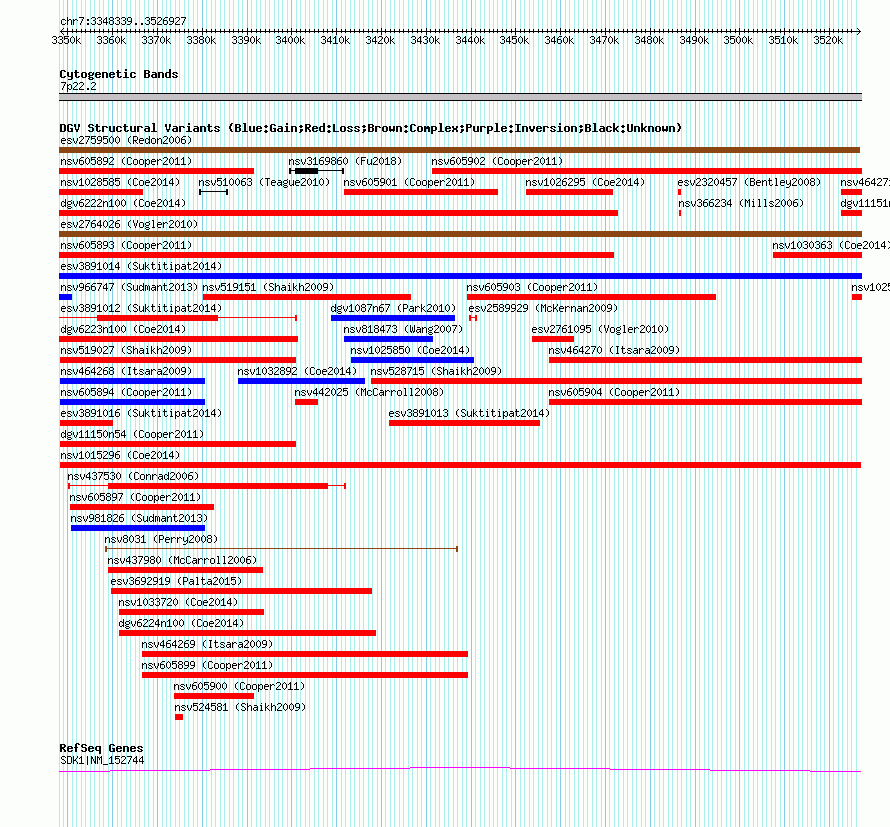Image resolution: width=890 pixels, height=827 pixels.
Task: Click esv2761095 (Vogler2010) label
Action: [x=601, y=329]
